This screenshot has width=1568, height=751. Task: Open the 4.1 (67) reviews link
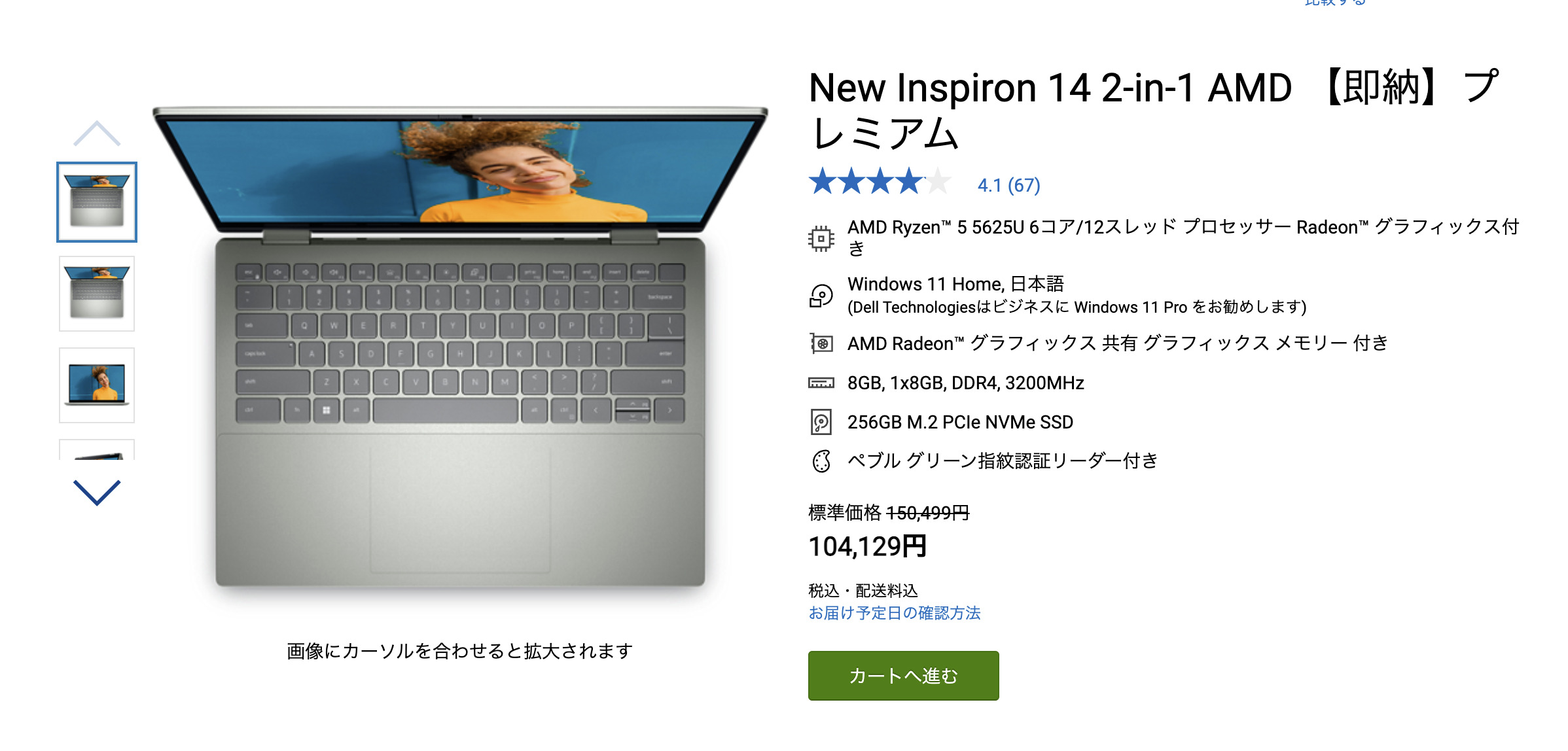tap(1008, 185)
